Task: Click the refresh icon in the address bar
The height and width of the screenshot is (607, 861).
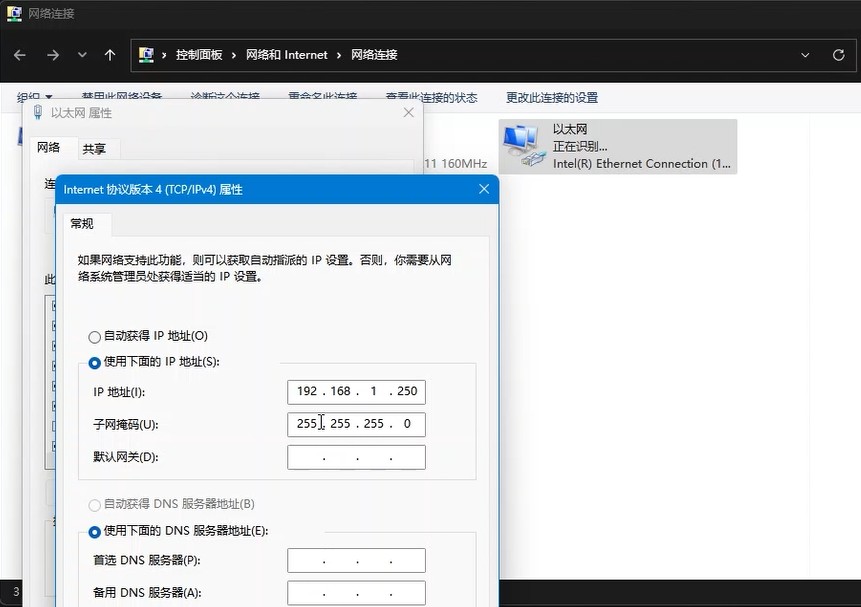Action: coord(839,55)
